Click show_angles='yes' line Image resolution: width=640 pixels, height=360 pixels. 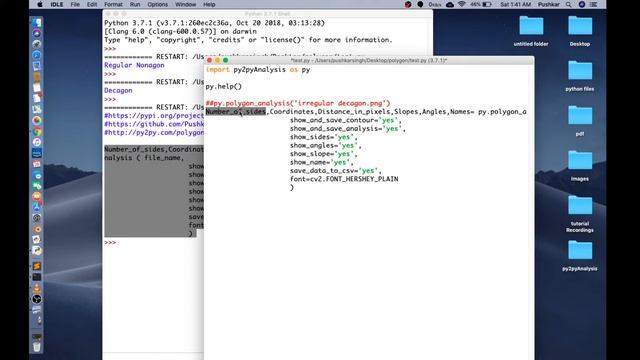(326, 145)
